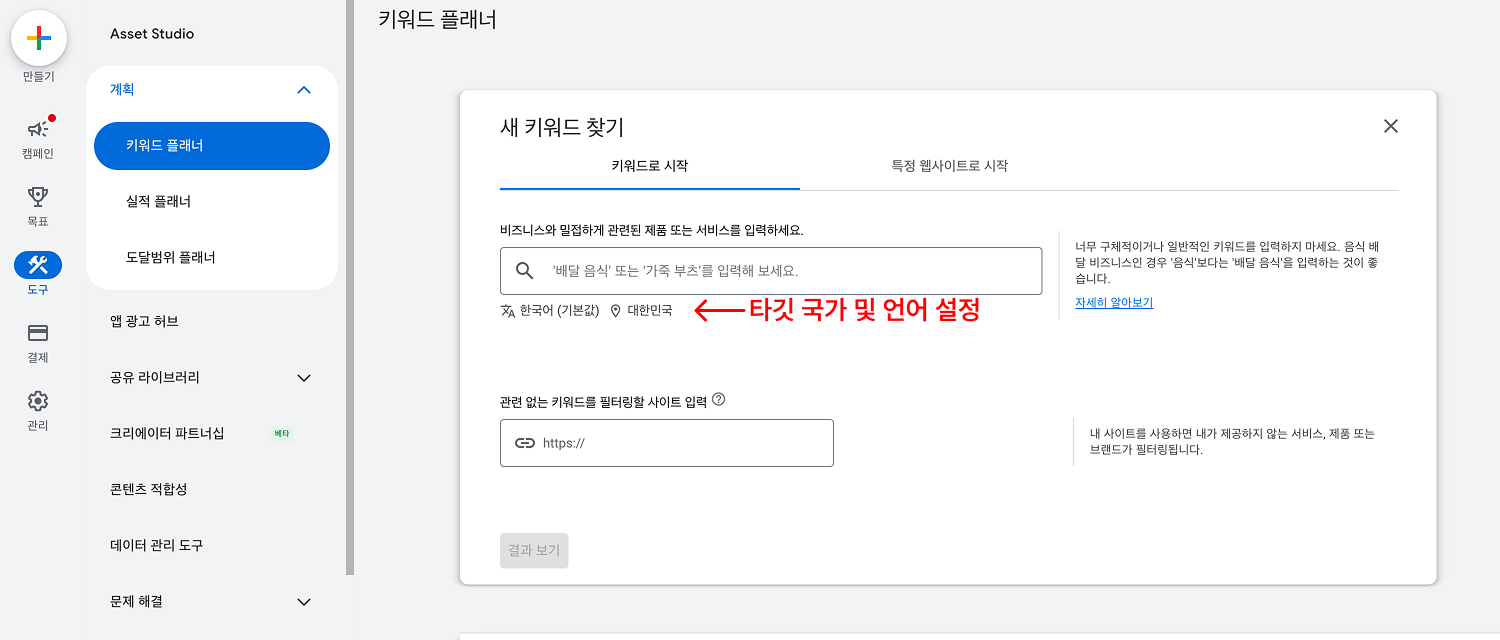Image resolution: width=1500 pixels, height=640 pixels.
Task: Click the 만들기 plus icon
Action: click(x=38, y=38)
